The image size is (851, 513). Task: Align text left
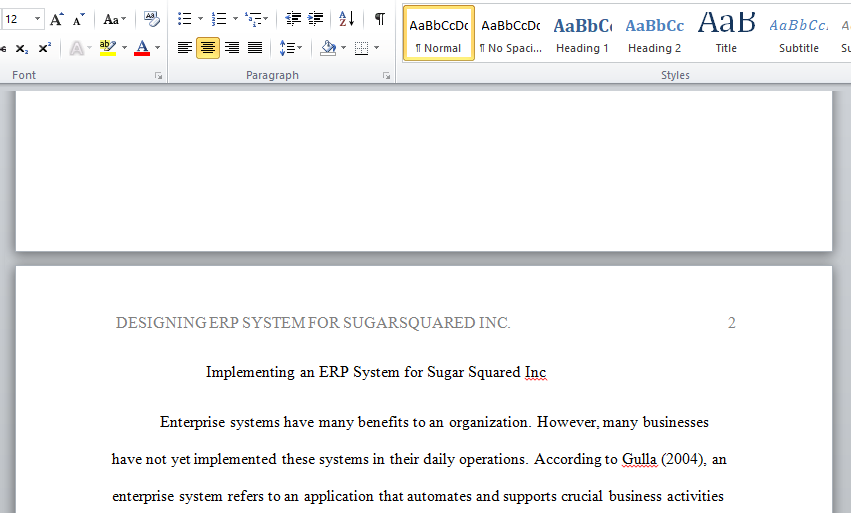point(185,48)
